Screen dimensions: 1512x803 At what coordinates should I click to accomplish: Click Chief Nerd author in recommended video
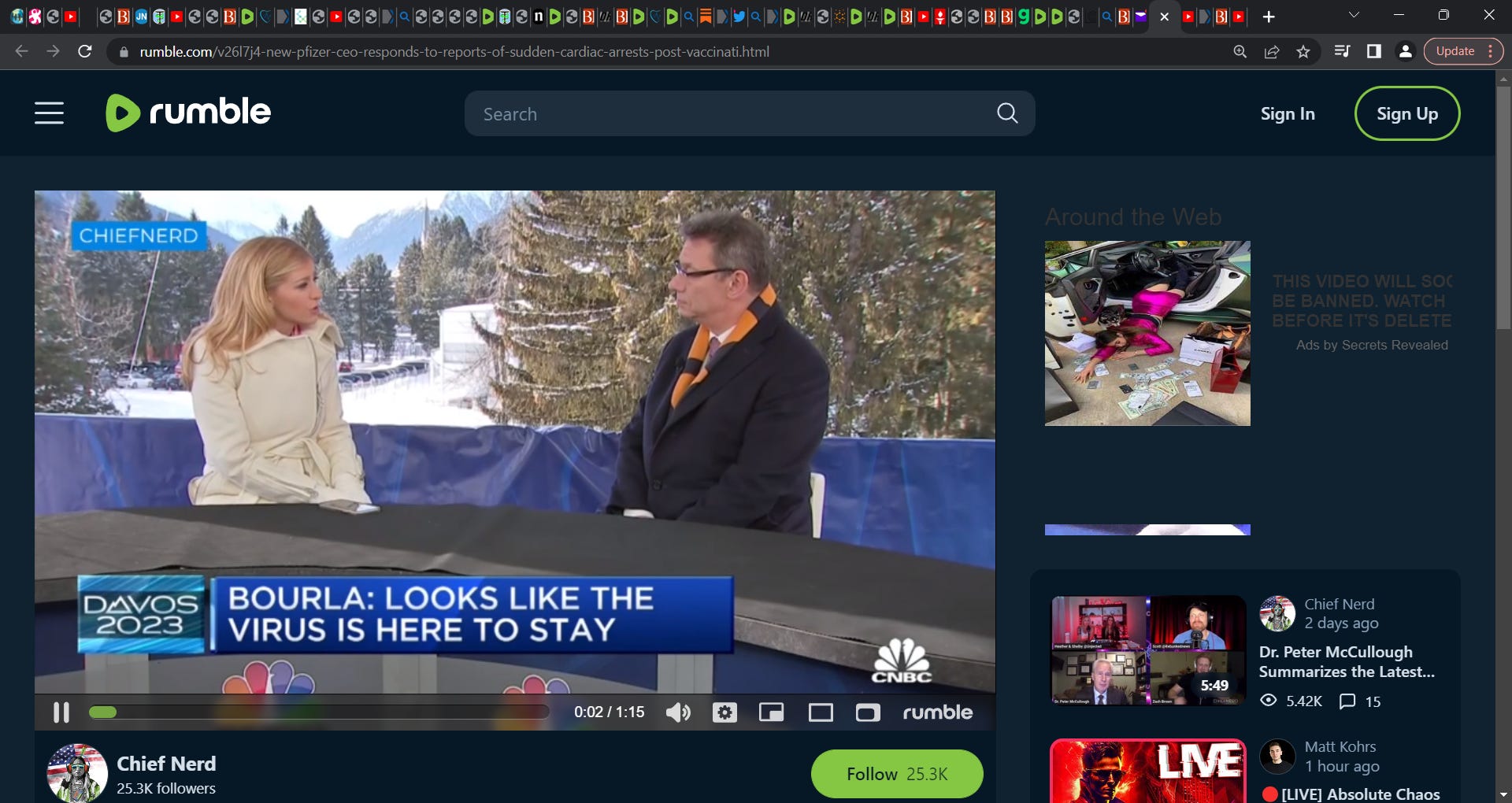click(x=1339, y=604)
